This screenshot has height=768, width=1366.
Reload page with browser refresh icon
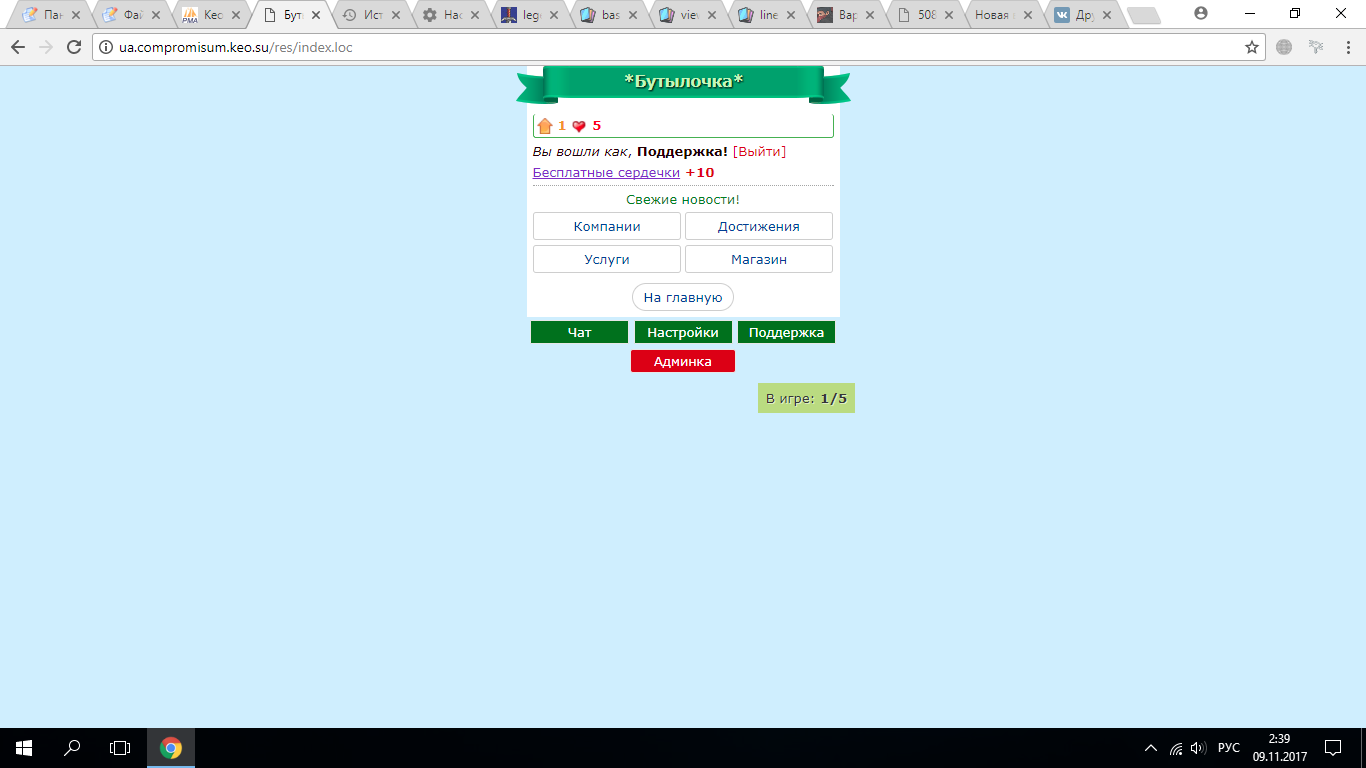click(x=73, y=47)
